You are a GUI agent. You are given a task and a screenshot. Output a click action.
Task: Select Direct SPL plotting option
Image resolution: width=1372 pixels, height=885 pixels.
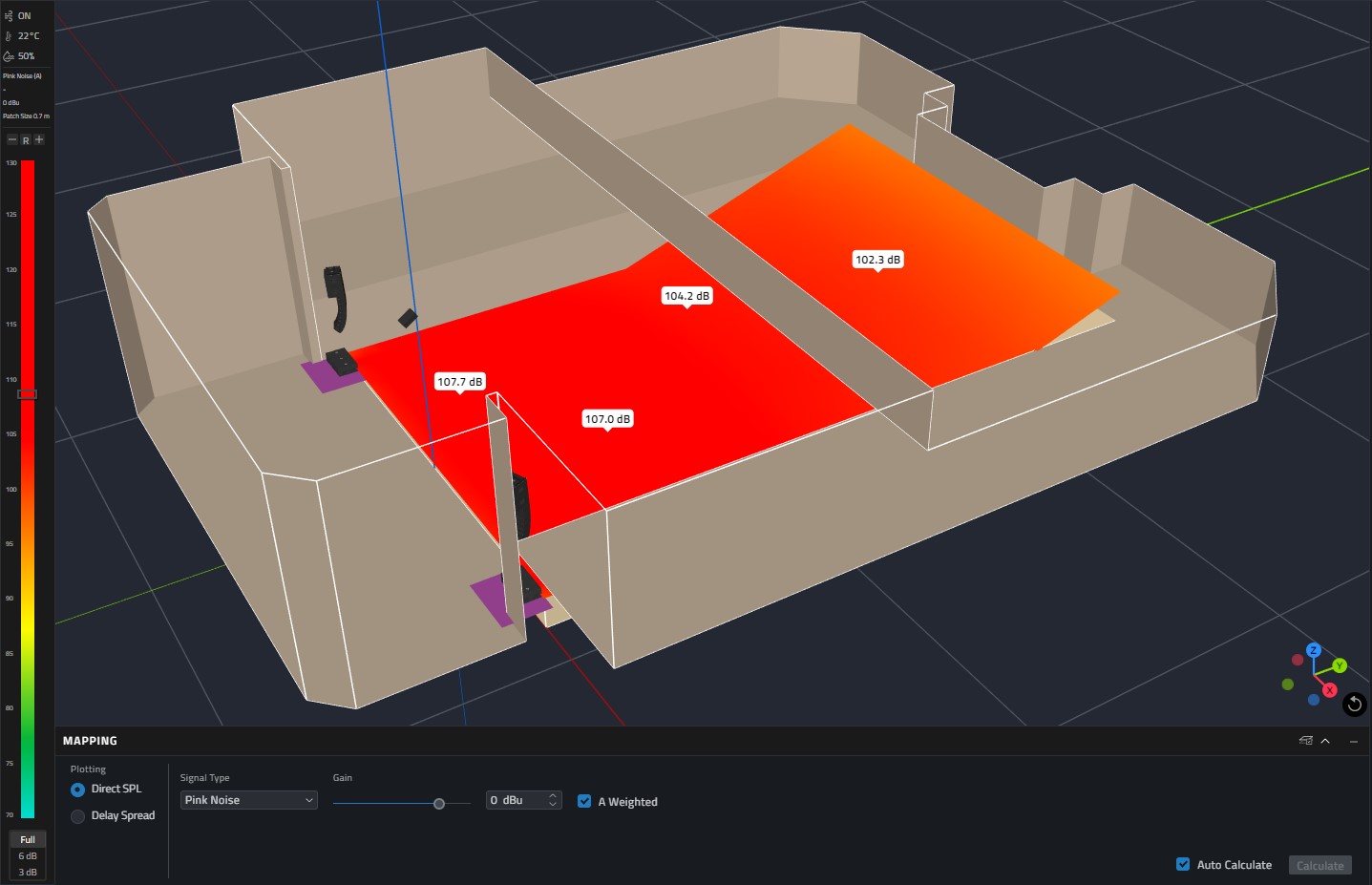pyautogui.click(x=78, y=790)
